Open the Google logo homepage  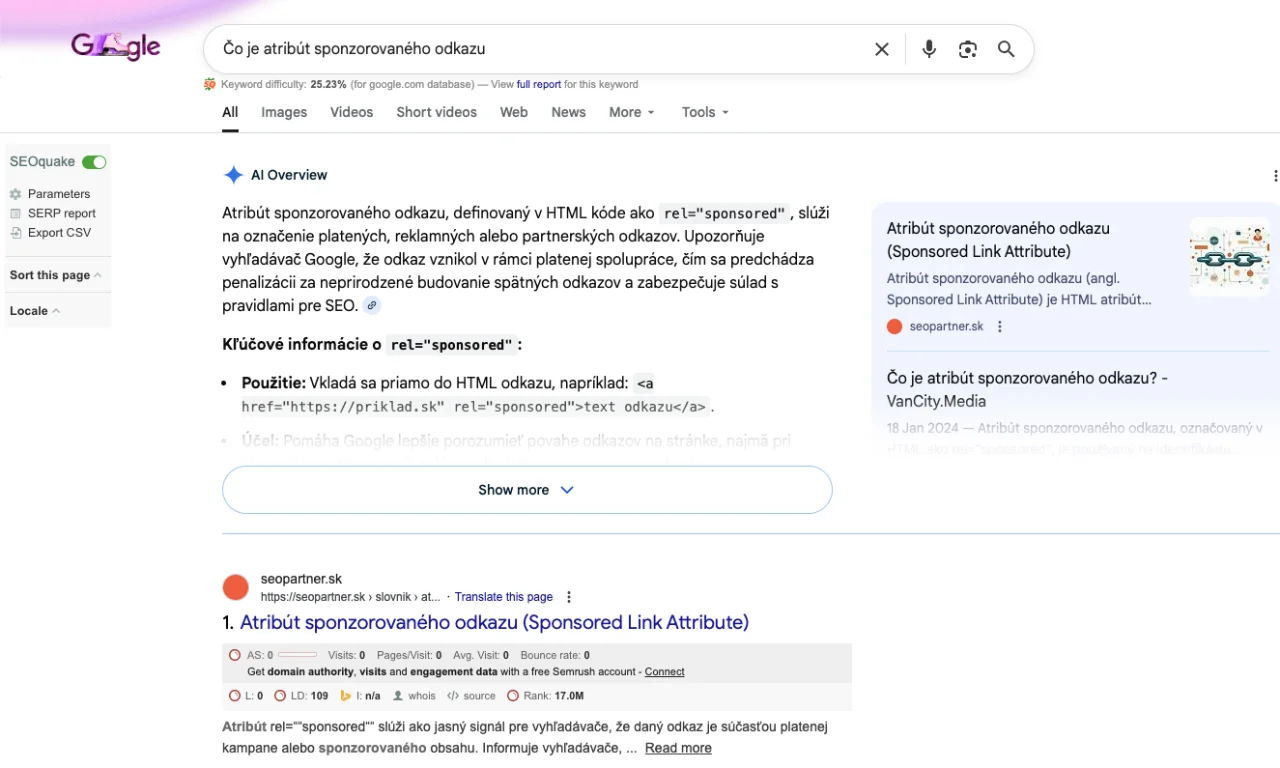click(x=116, y=46)
